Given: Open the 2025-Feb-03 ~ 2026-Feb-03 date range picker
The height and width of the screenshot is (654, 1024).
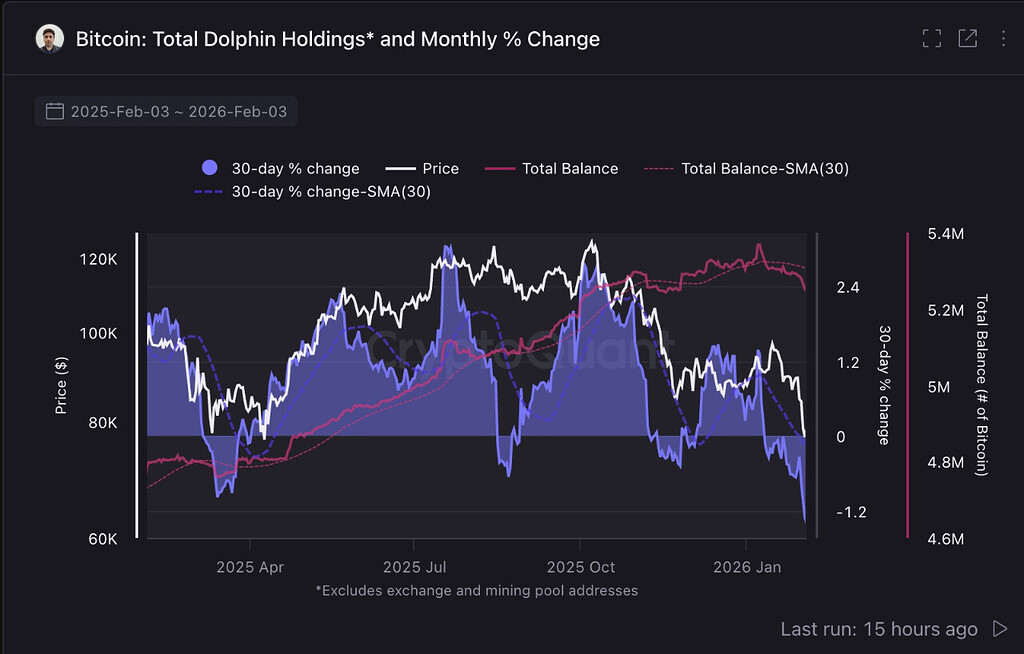Looking at the screenshot, I should coord(178,111).
